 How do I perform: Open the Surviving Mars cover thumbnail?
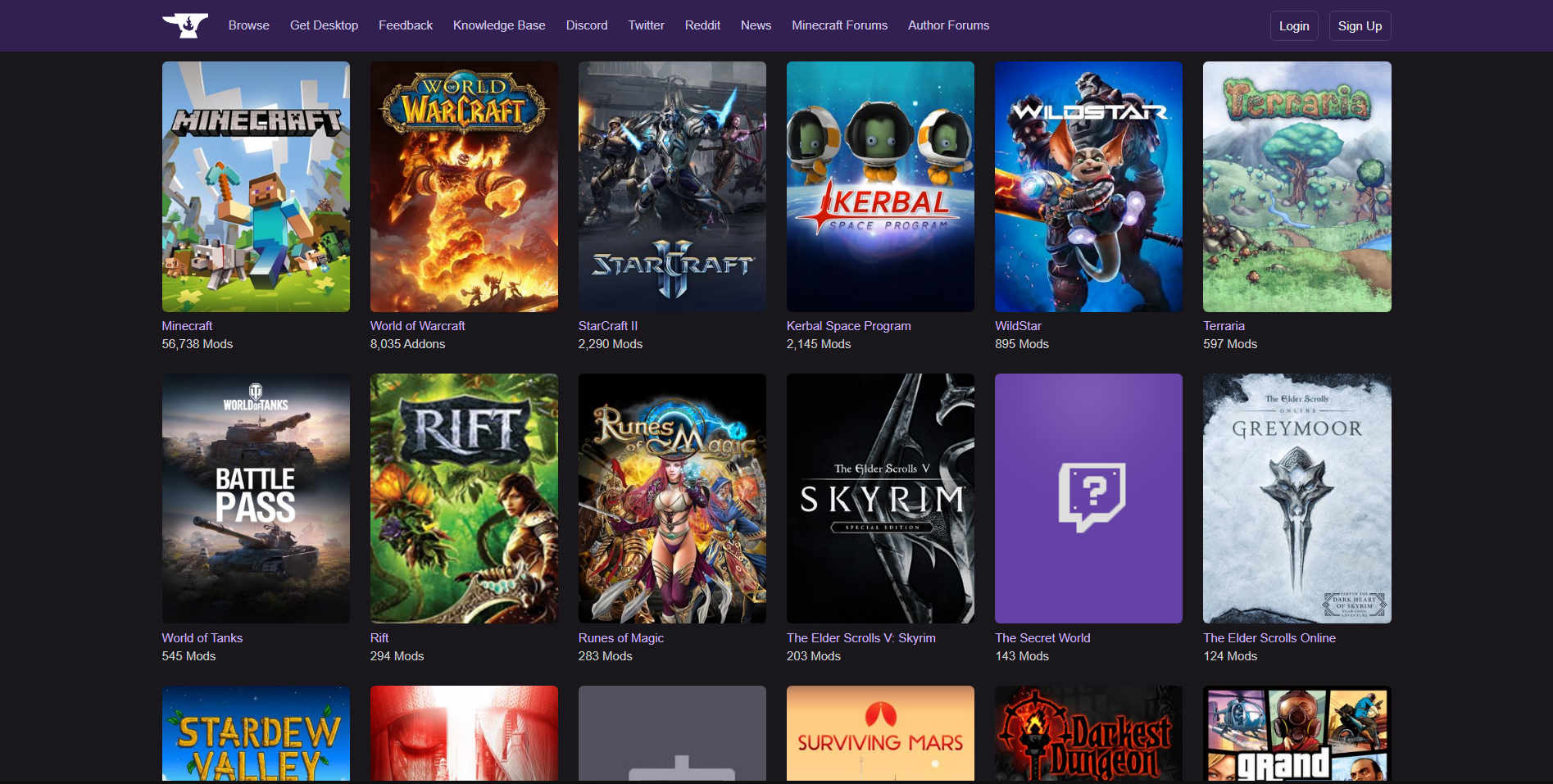(880, 733)
